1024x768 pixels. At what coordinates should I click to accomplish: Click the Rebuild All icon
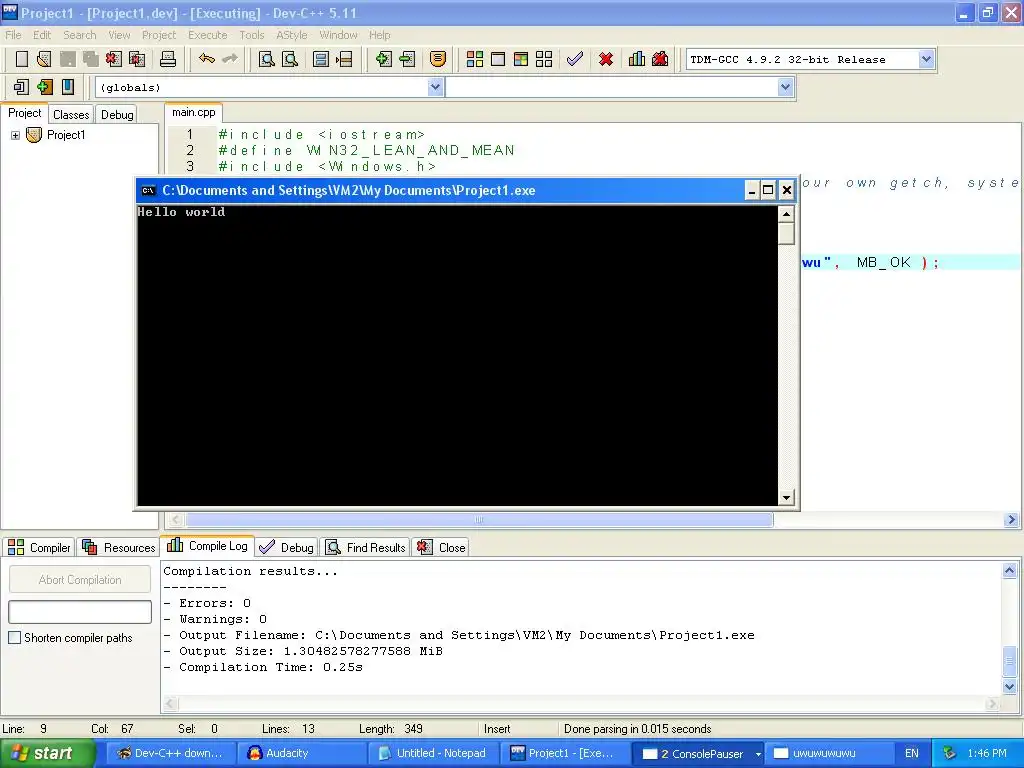coord(544,59)
